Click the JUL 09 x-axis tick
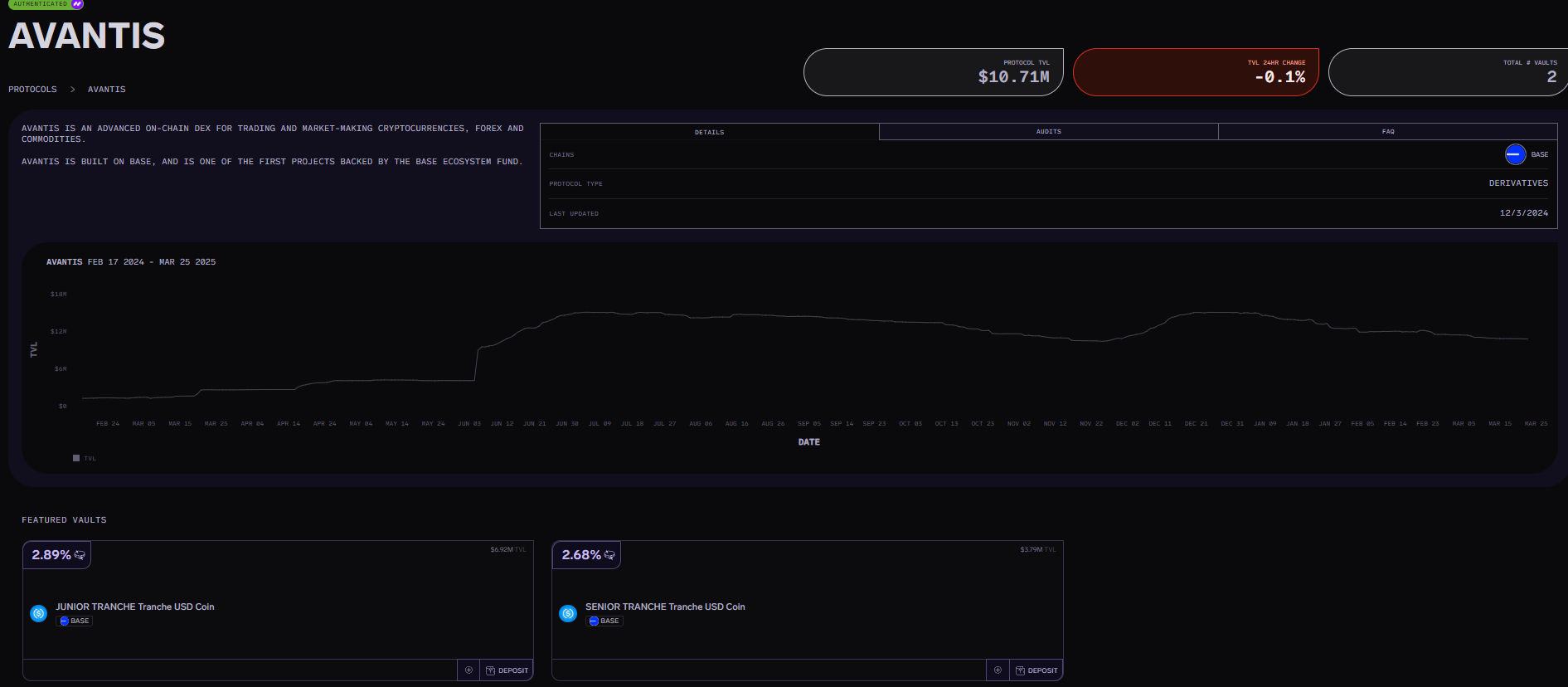Screen dimensions: 1568x687 [600, 424]
